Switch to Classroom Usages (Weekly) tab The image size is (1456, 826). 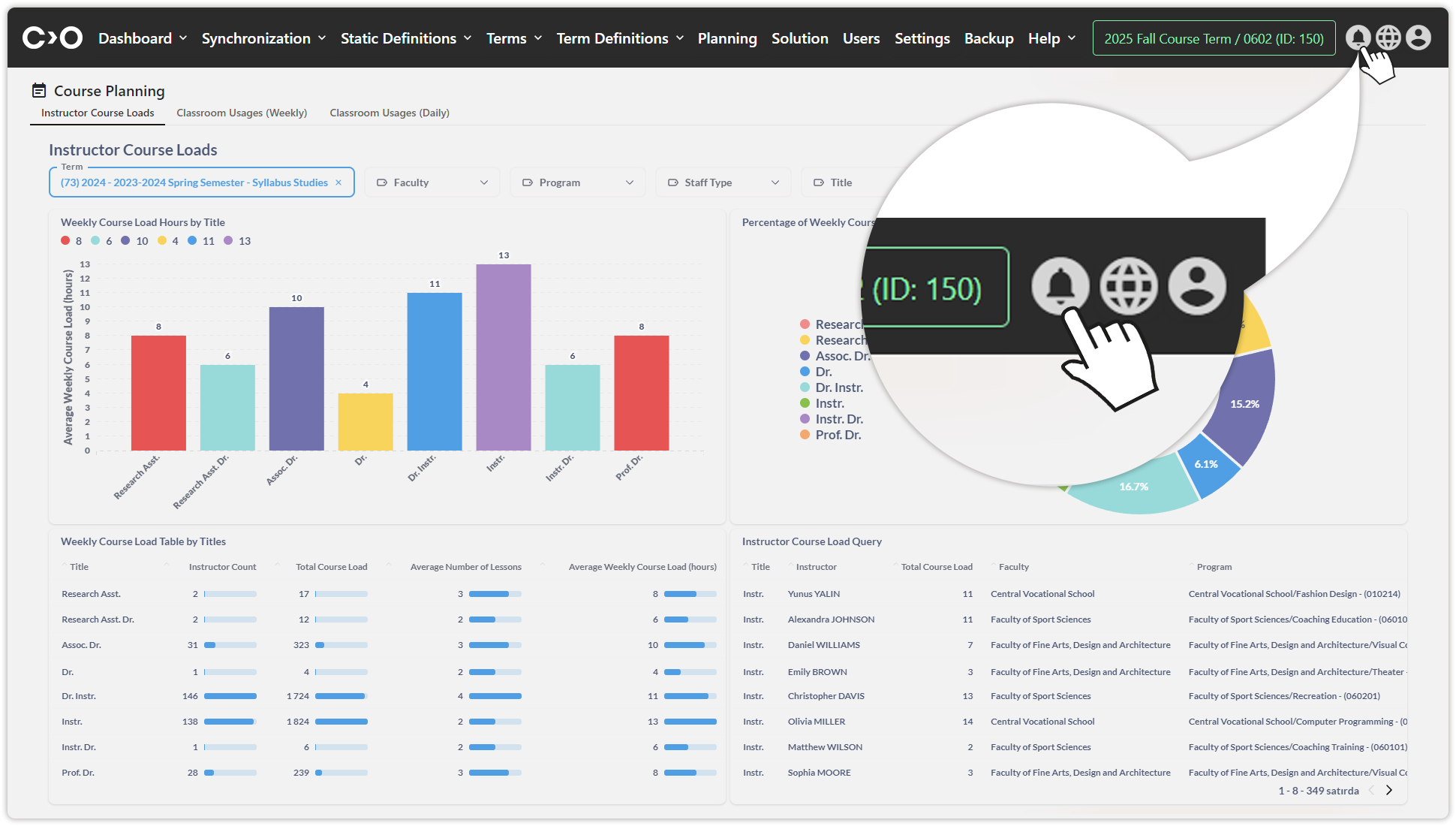(x=242, y=113)
